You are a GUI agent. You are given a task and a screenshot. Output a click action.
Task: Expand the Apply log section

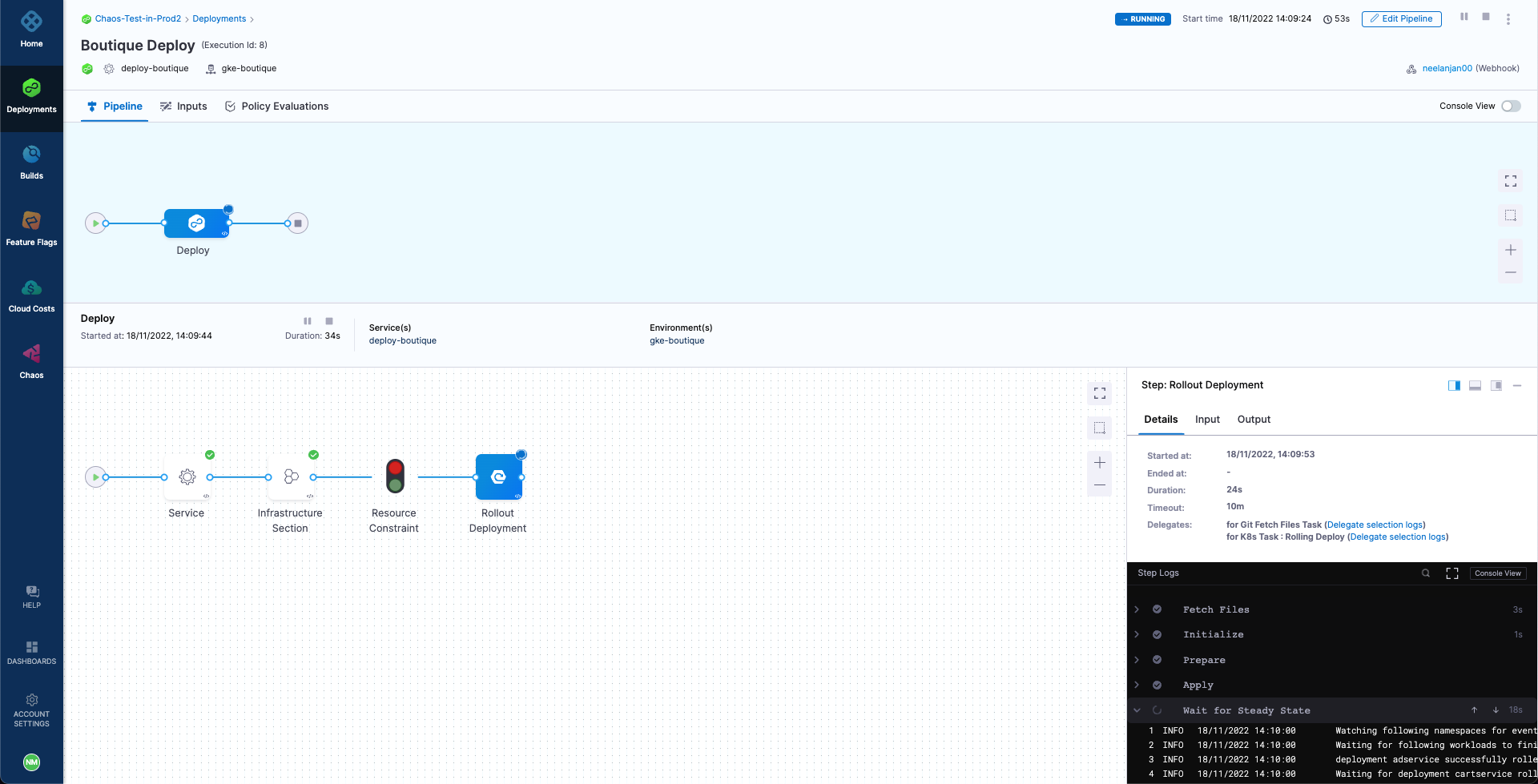[1137, 685]
